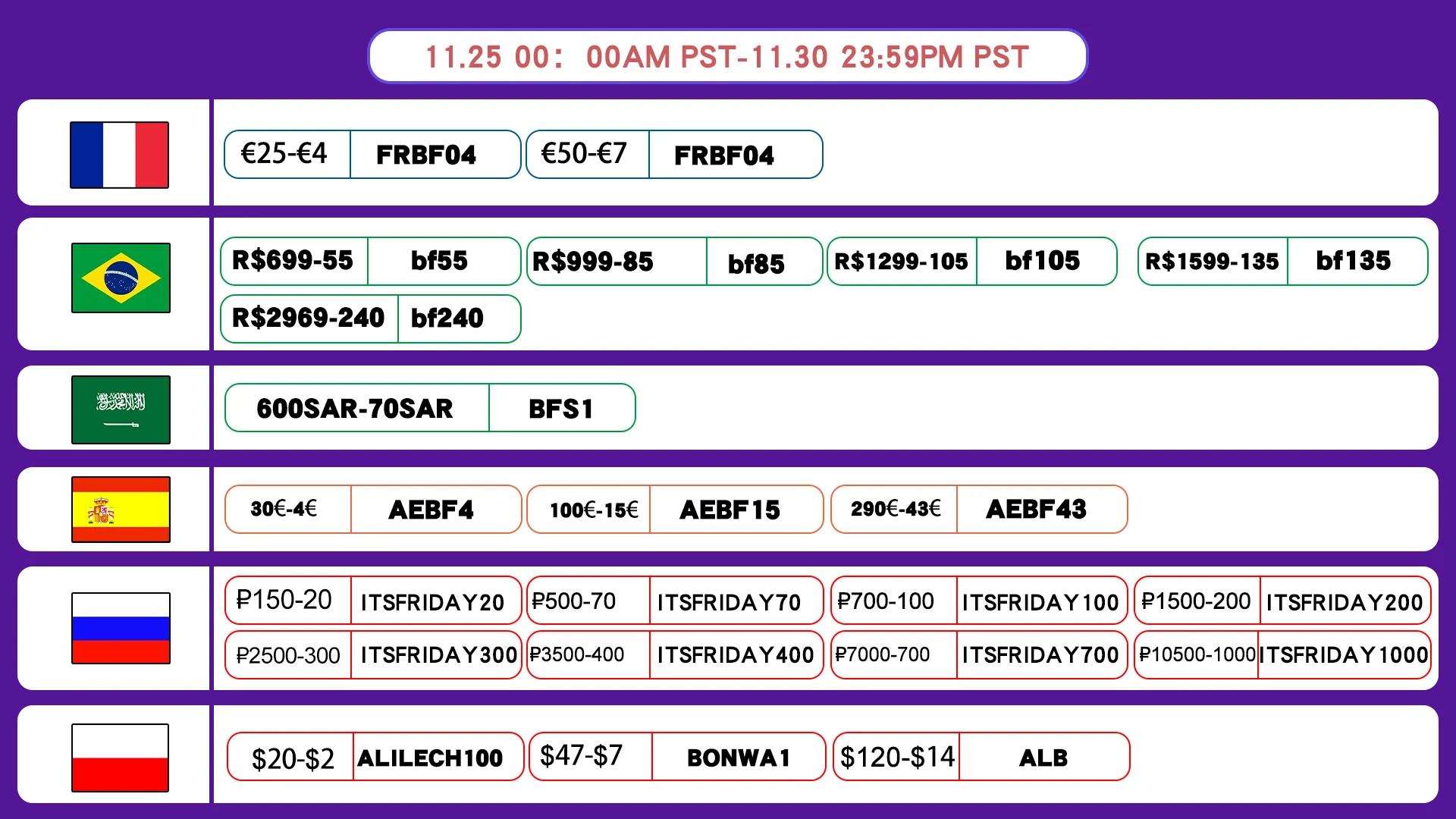Select the FRBF04 code next to €25-€4
This screenshot has width=1456, height=819.
(426, 155)
